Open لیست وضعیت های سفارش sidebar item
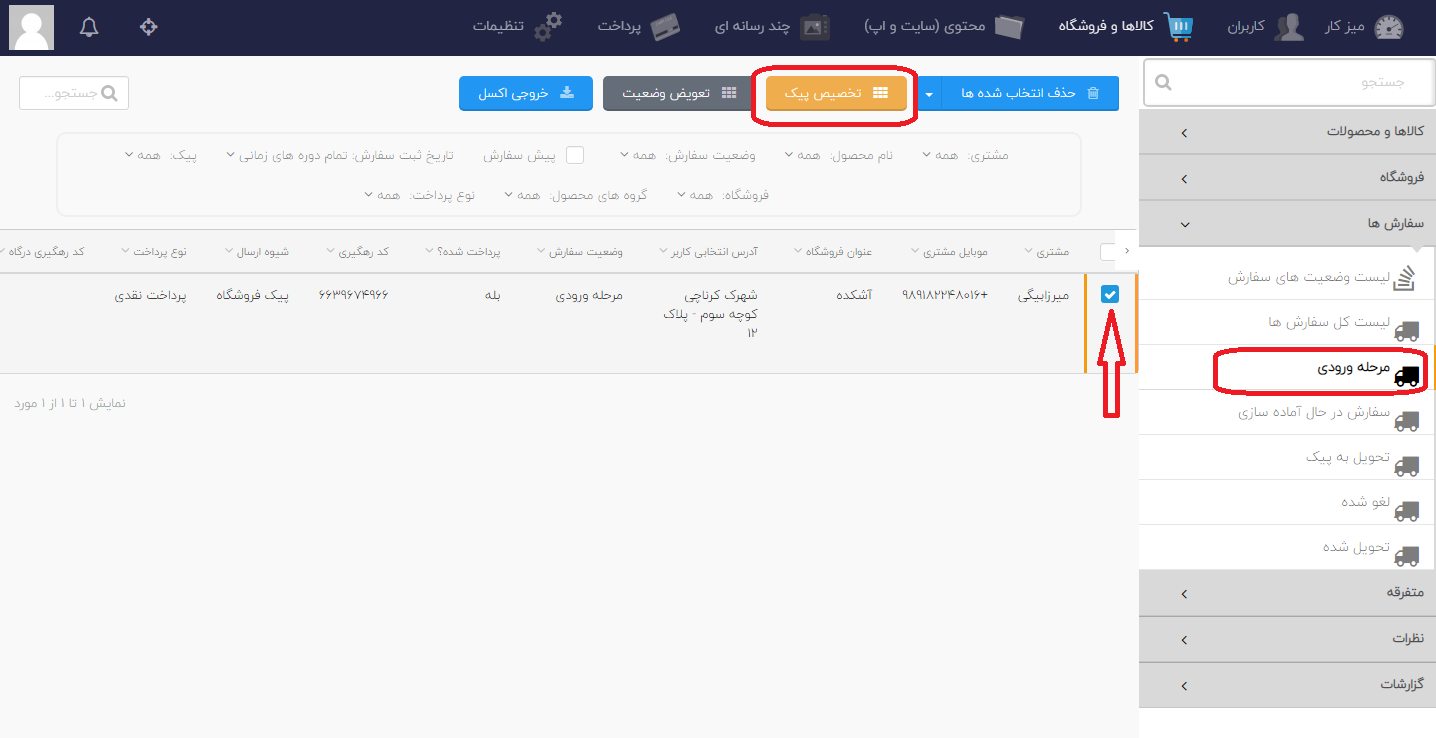1436x738 pixels. pyautogui.click(x=1287, y=277)
